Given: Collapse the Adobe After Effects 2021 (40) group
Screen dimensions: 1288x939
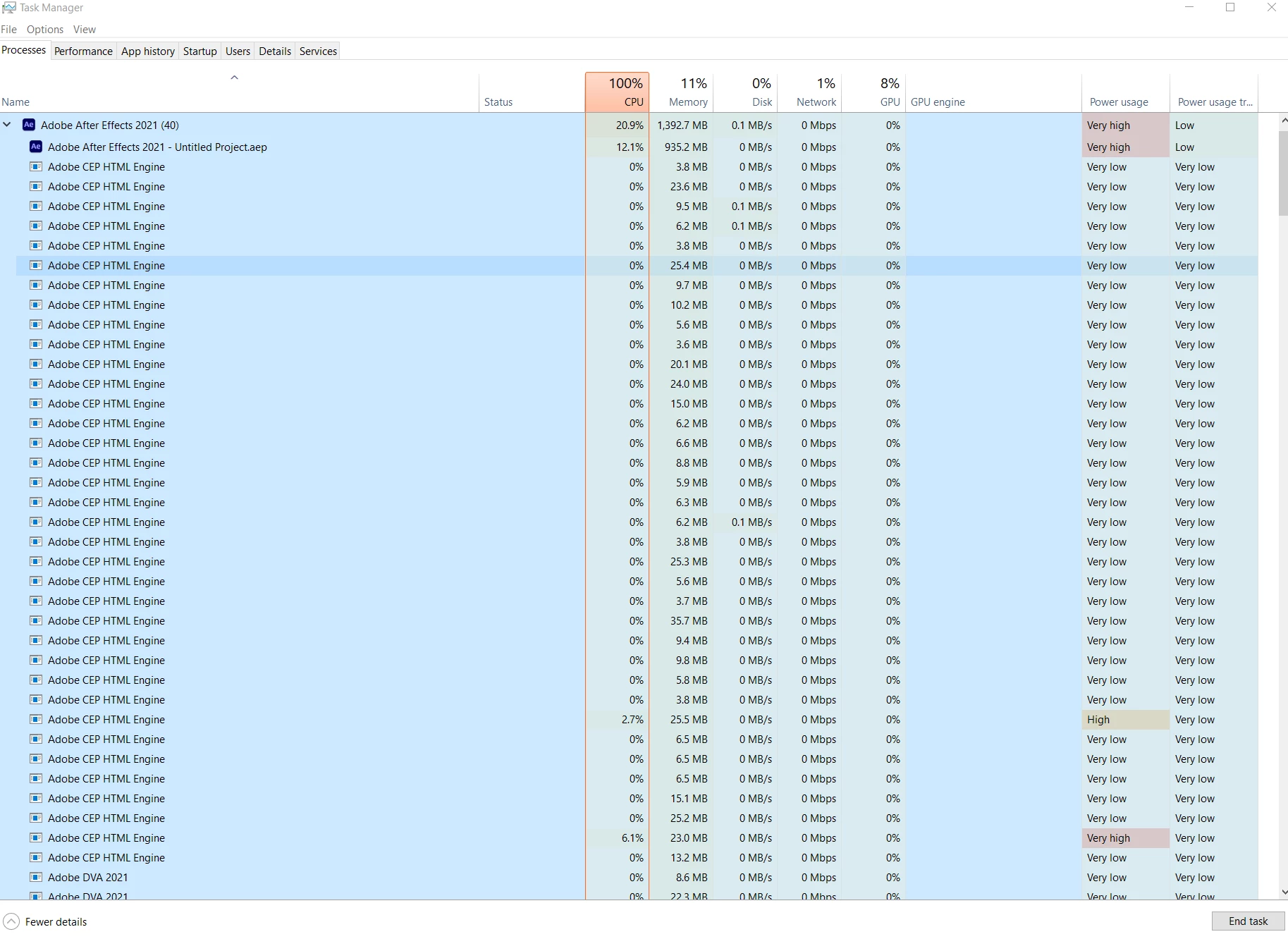Looking at the screenshot, I should (7, 125).
